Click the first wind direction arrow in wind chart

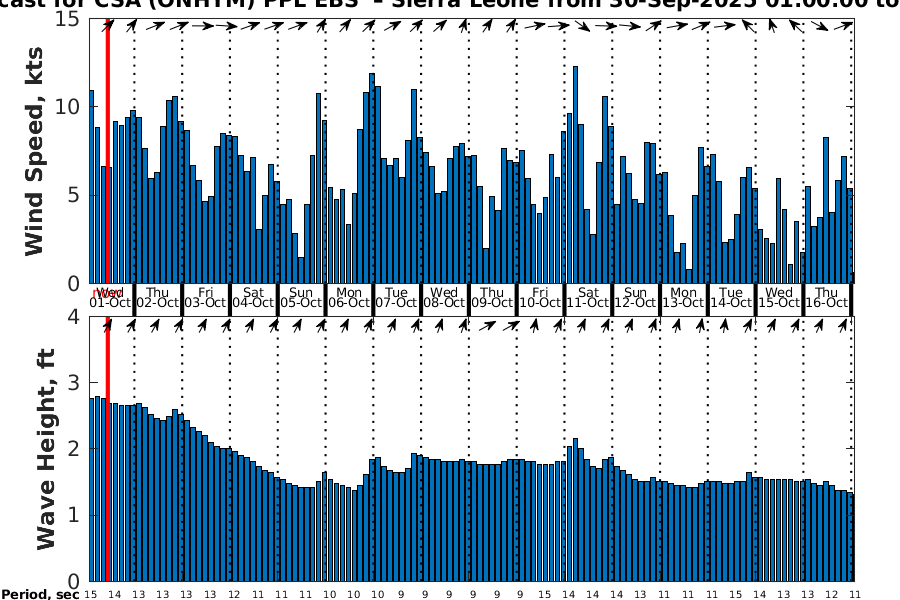[107, 25]
